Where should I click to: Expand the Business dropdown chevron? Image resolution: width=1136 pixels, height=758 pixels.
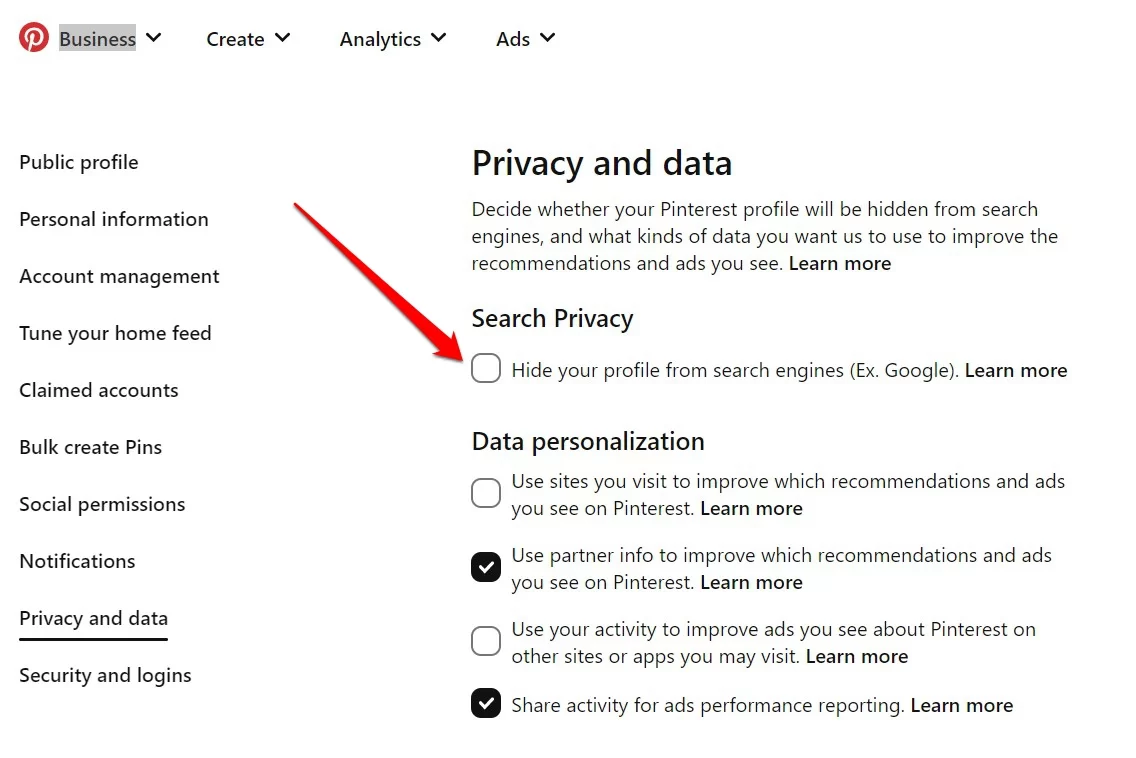pos(154,38)
